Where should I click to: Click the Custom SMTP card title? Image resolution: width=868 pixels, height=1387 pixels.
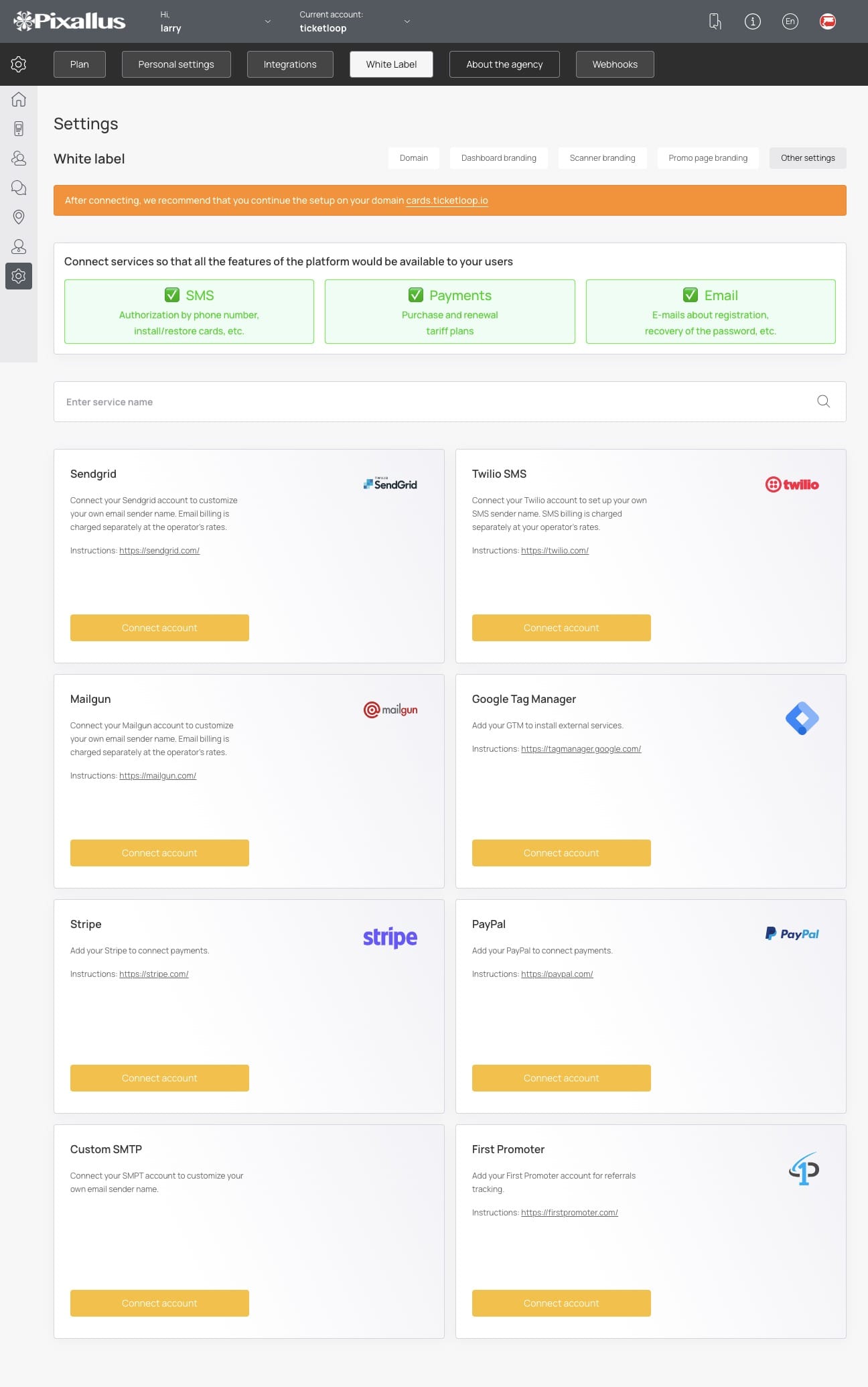106,1149
